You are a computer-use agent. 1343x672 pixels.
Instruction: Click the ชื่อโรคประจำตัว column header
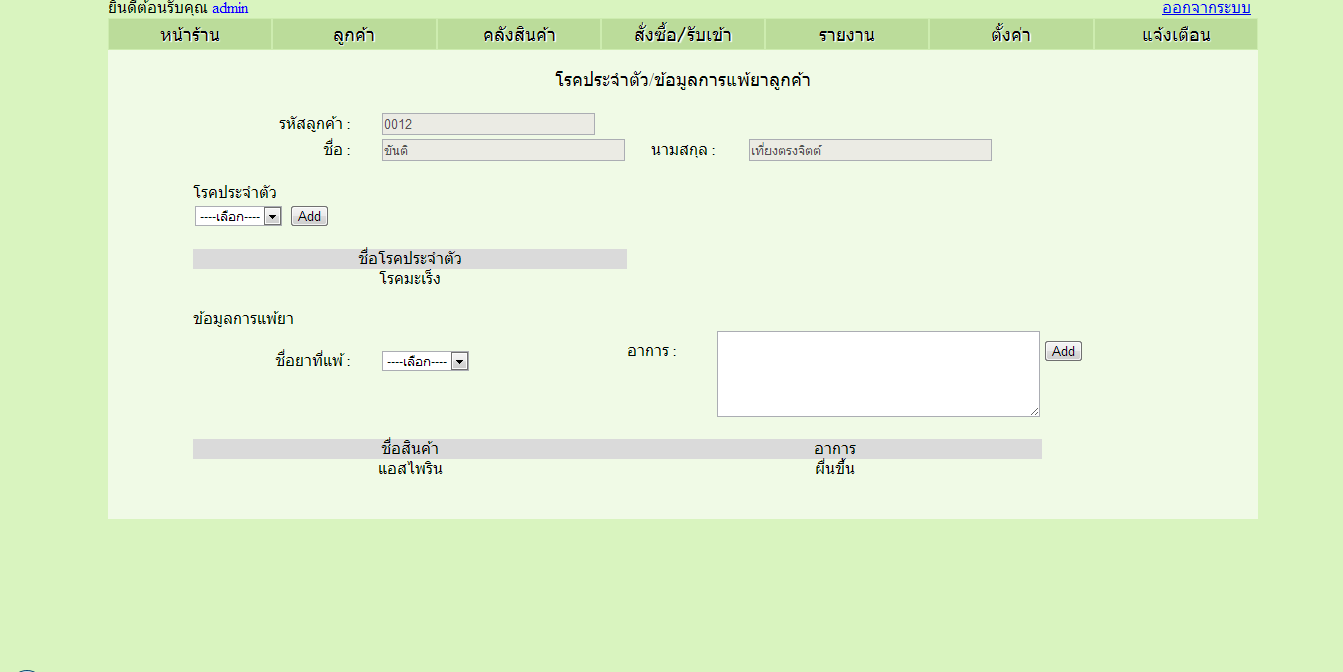pos(410,259)
